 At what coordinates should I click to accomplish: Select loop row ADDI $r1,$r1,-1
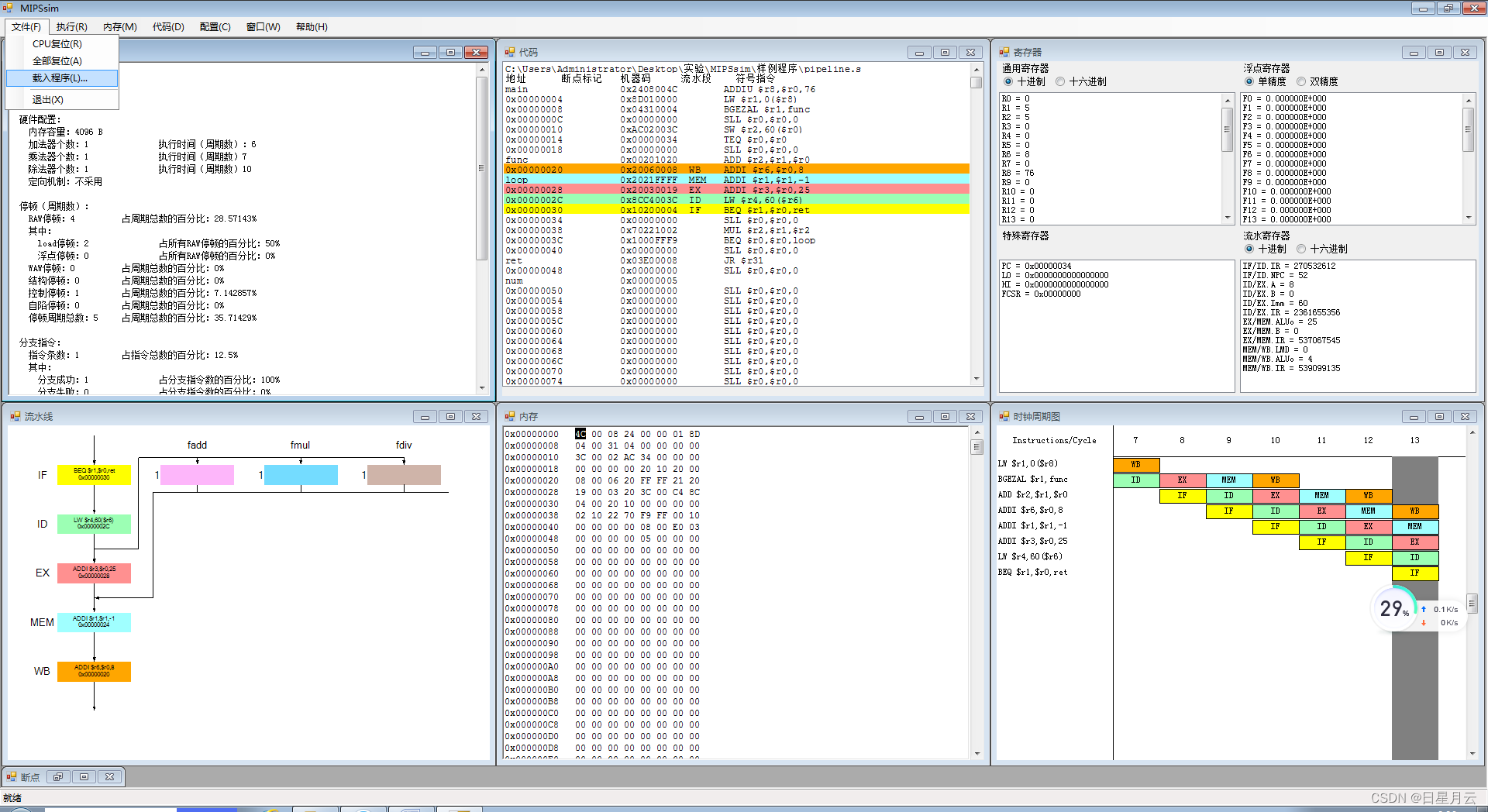[x=736, y=180]
